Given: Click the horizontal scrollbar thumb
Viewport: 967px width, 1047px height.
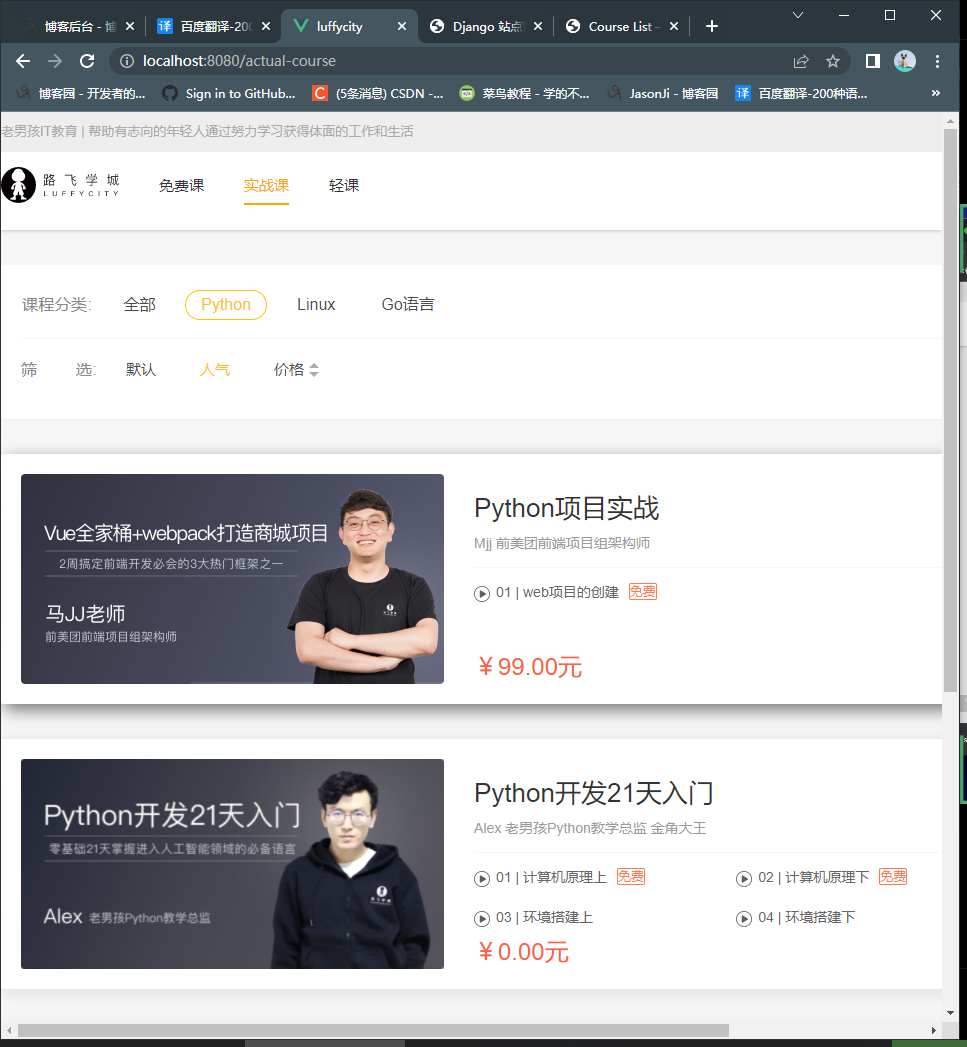Looking at the screenshot, I should (373, 1030).
